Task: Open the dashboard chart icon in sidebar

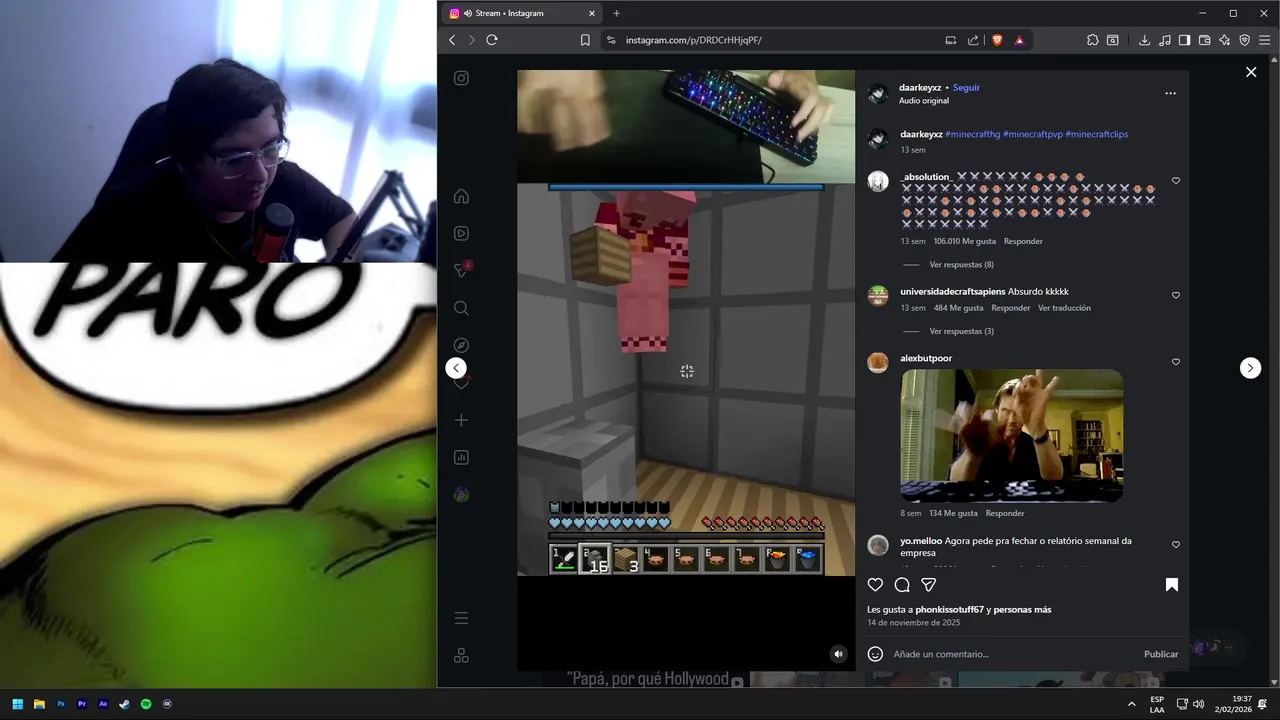Action: click(x=461, y=457)
